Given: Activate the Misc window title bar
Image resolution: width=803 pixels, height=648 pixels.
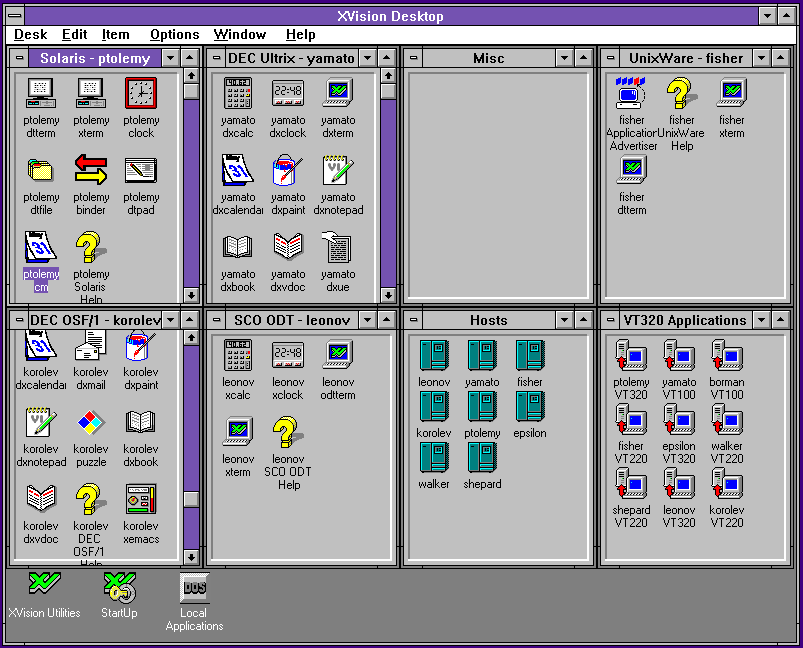Looking at the screenshot, I should 489,58.
